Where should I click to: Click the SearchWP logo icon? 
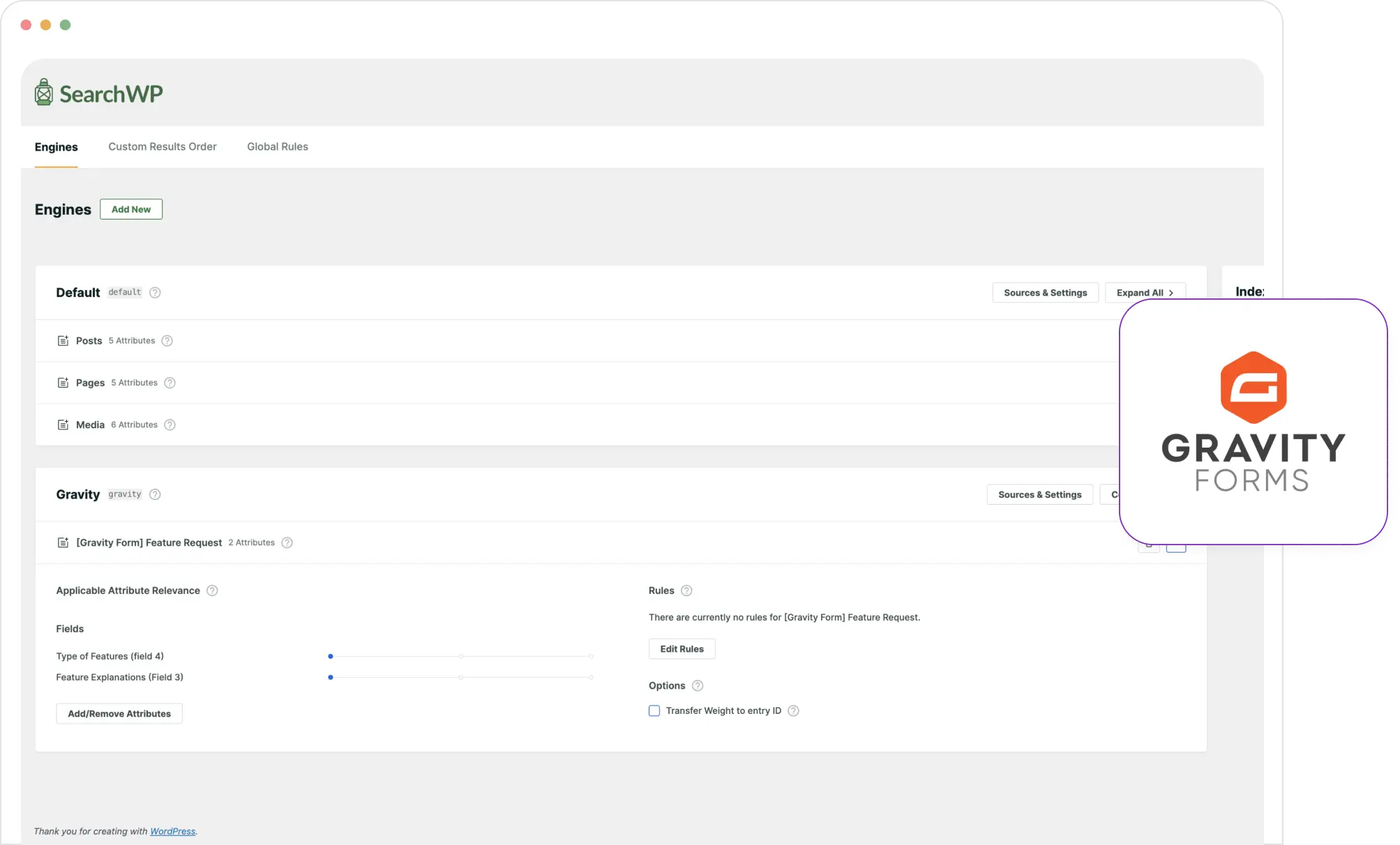(x=44, y=93)
